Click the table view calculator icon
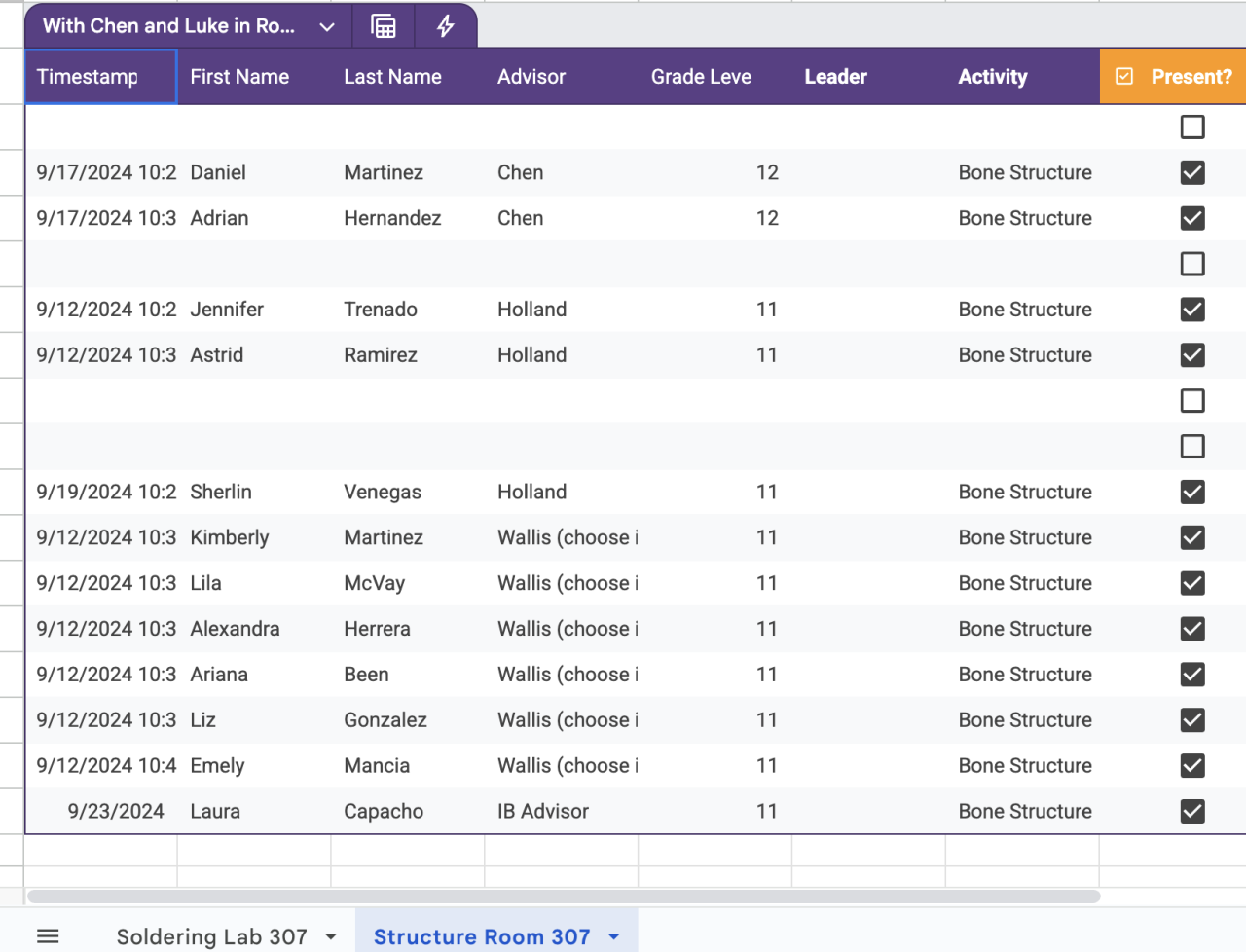 384,26
